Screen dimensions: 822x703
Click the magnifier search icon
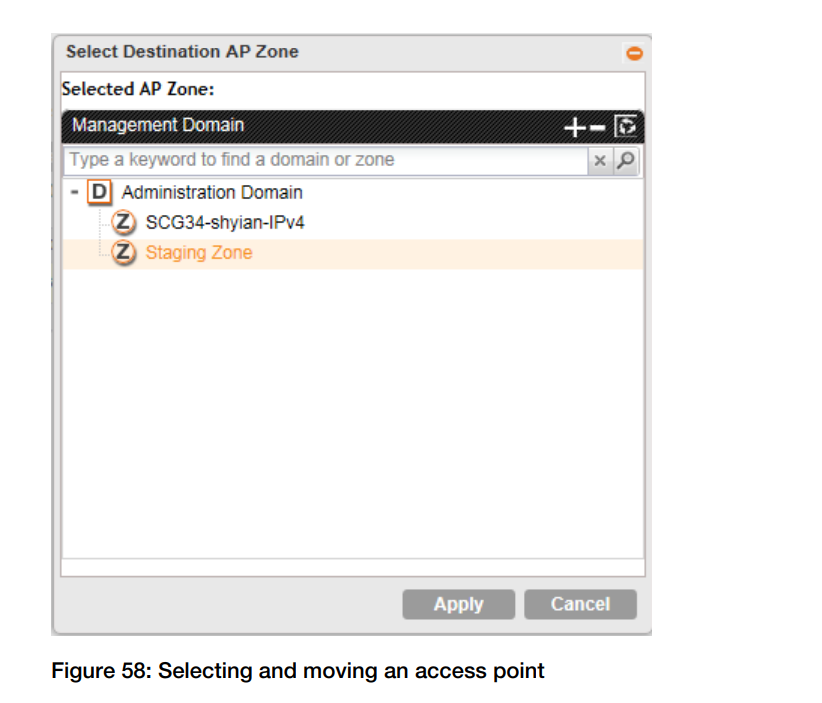(x=626, y=160)
